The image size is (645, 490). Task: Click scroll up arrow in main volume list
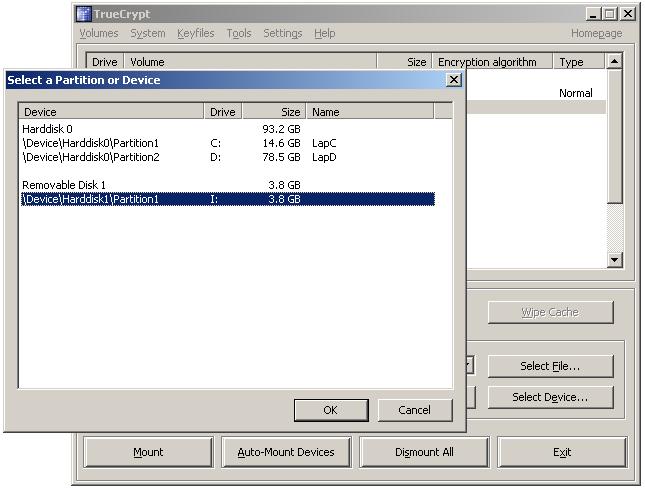click(x=615, y=62)
